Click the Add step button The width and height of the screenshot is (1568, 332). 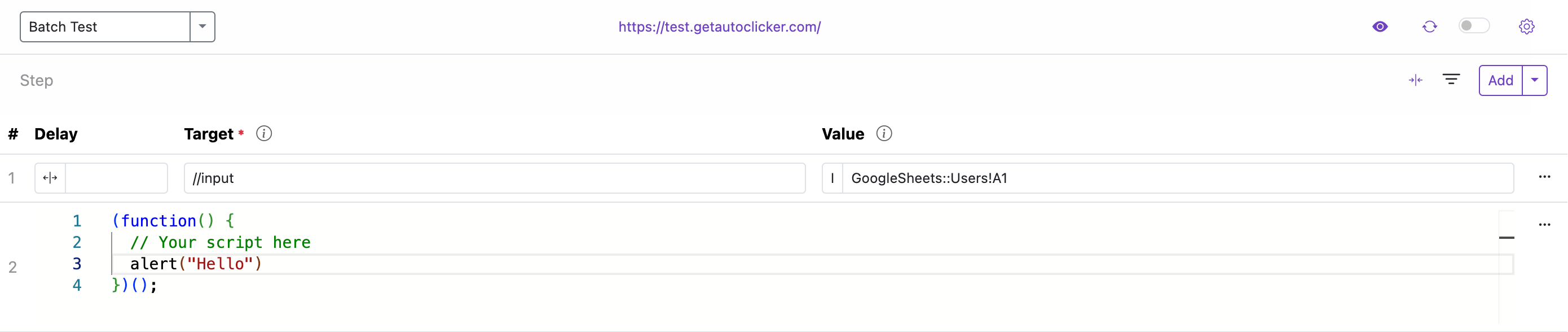point(1500,80)
